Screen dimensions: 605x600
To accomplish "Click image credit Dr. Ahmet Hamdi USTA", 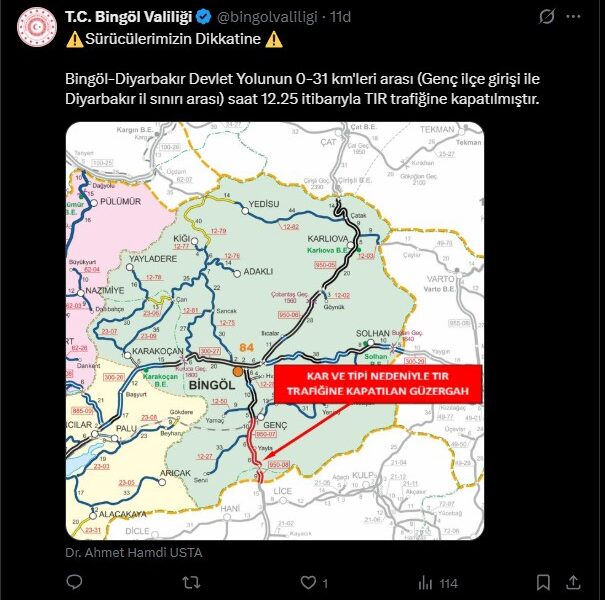I will (134, 553).
